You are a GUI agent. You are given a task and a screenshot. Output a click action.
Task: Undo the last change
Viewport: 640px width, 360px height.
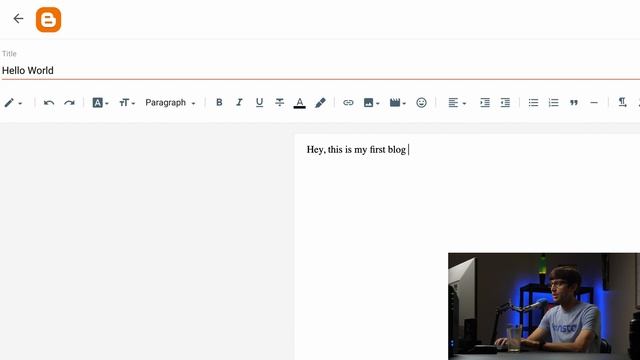pos(49,102)
